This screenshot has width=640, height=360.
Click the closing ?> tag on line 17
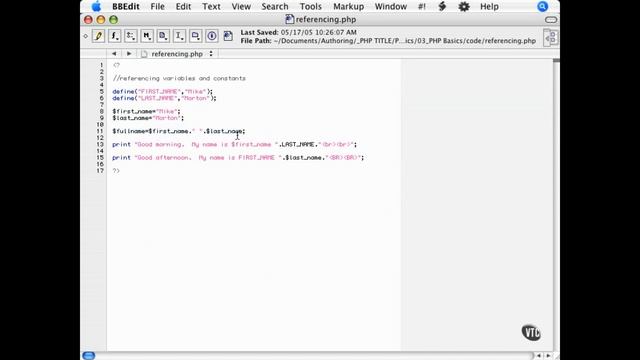tap(116, 171)
